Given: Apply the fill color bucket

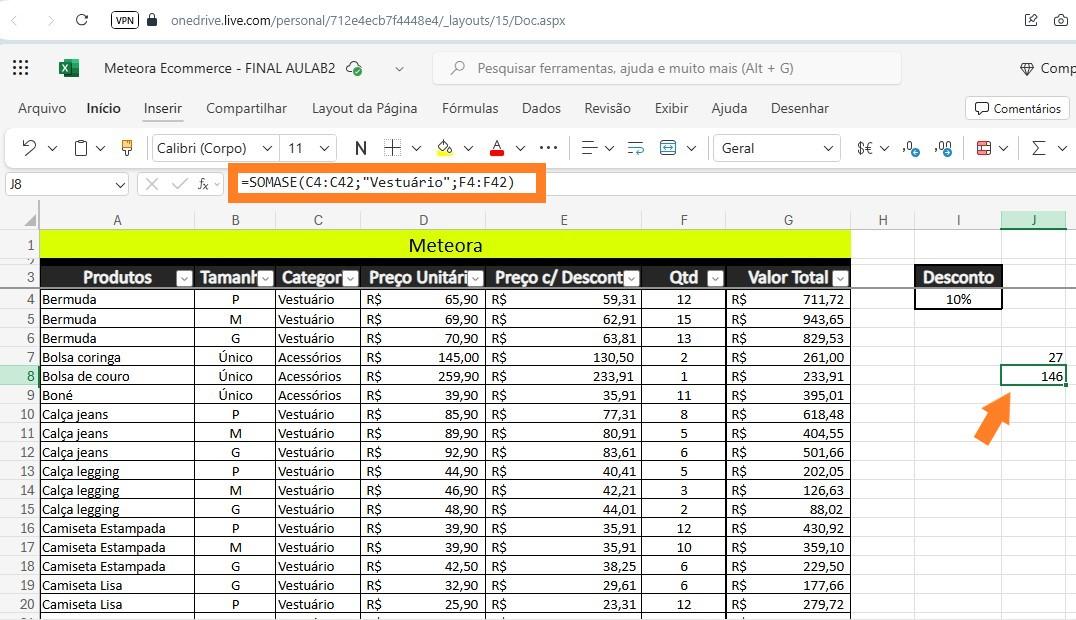Looking at the screenshot, I should pyautogui.click(x=444, y=148).
